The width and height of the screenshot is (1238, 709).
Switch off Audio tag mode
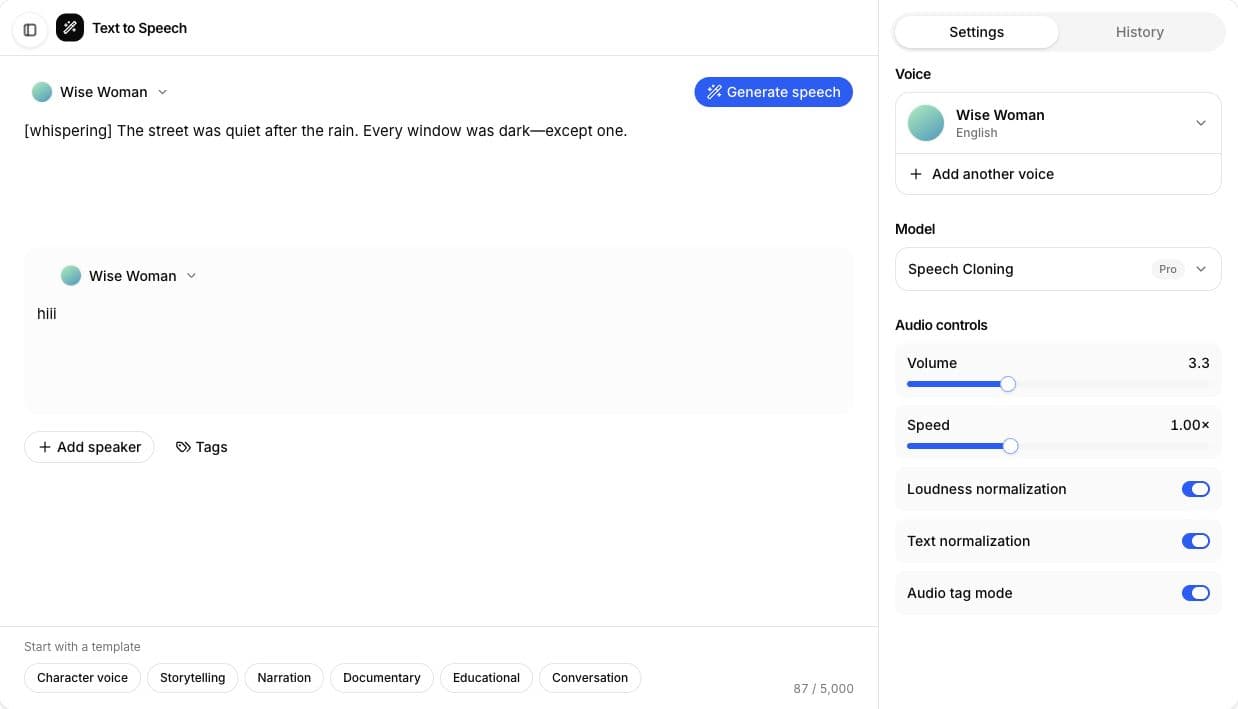(1196, 593)
